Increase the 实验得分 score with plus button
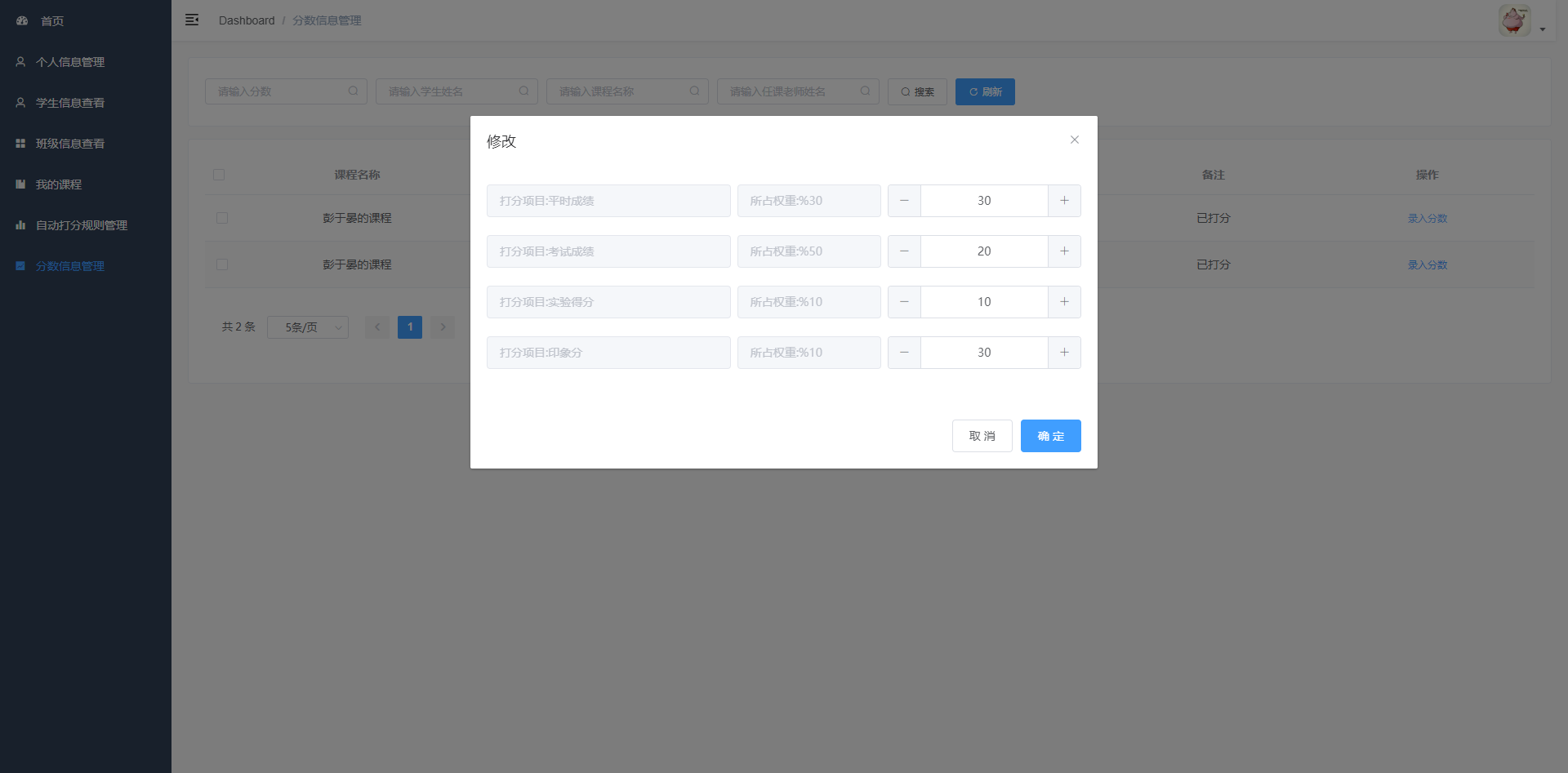This screenshot has height=773, width=1568. (x=1064, y=302)
